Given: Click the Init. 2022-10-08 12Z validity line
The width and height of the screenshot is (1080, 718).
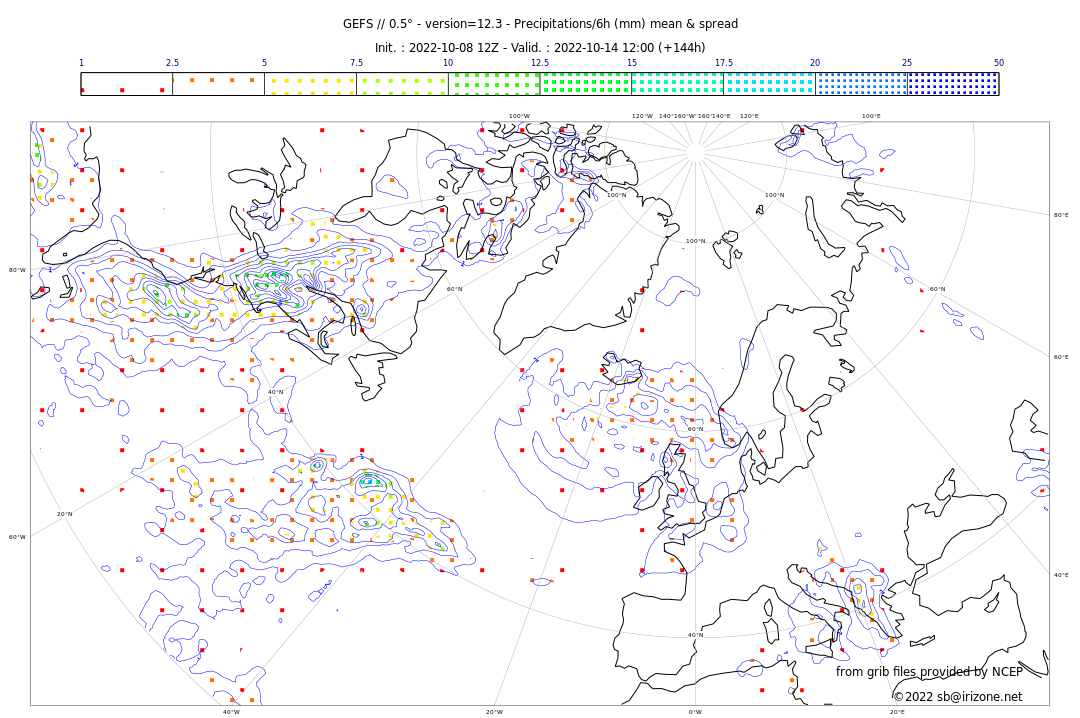Looking at the screenshot, I should (x=540, y=48).
